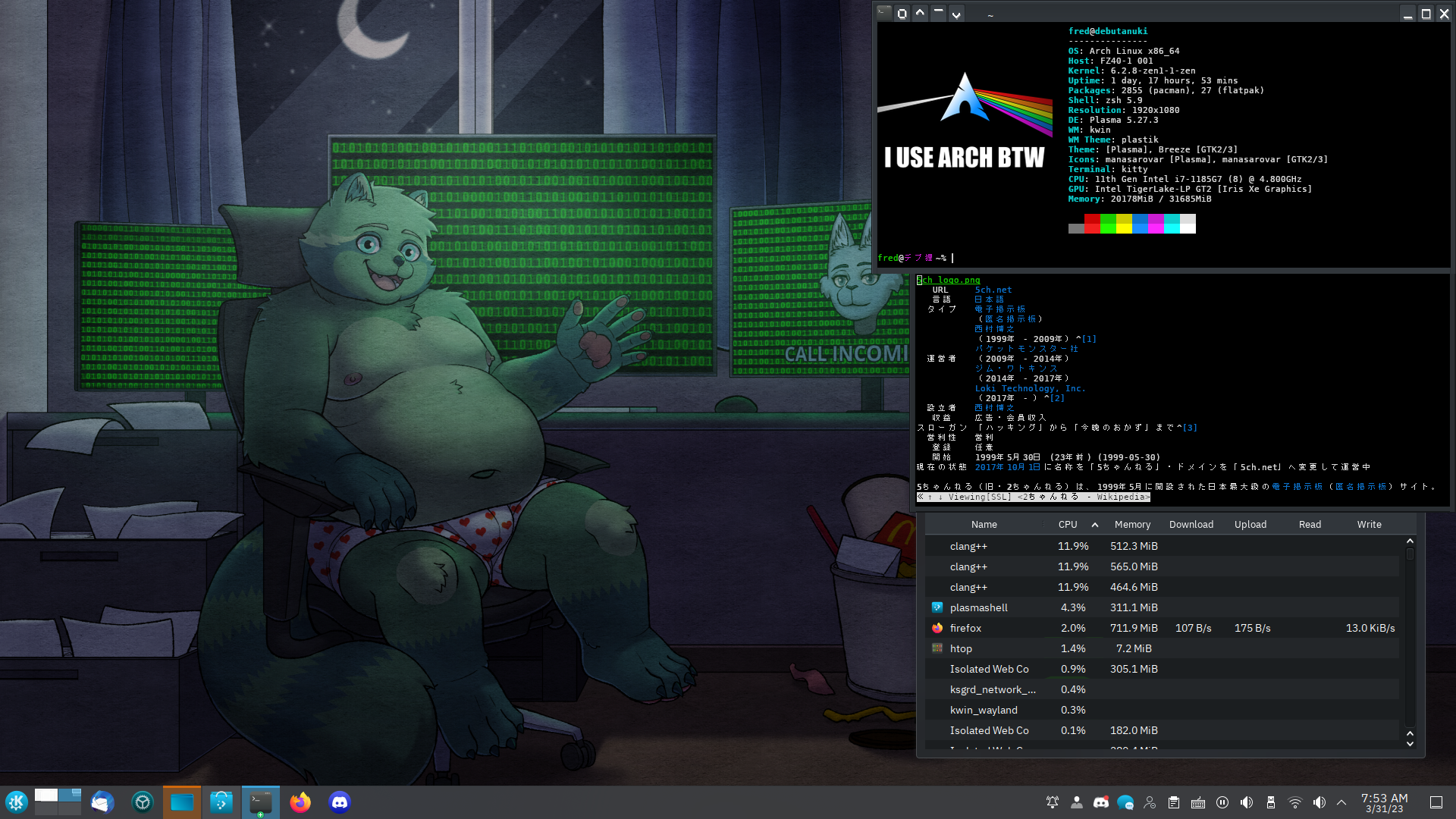Select the htop process row

pos(1163,648)
